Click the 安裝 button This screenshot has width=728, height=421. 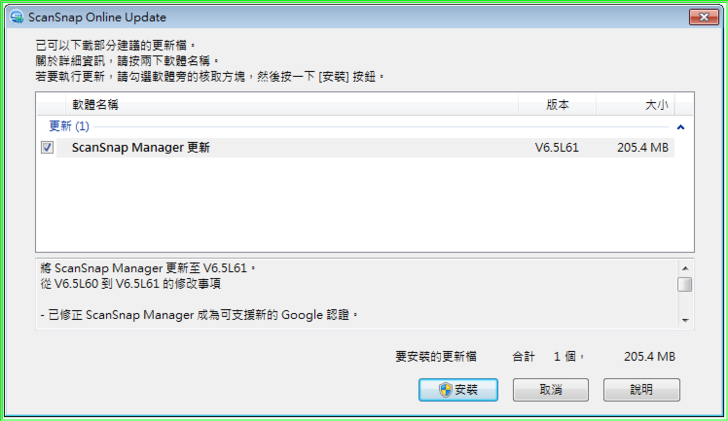coord(458,389)
